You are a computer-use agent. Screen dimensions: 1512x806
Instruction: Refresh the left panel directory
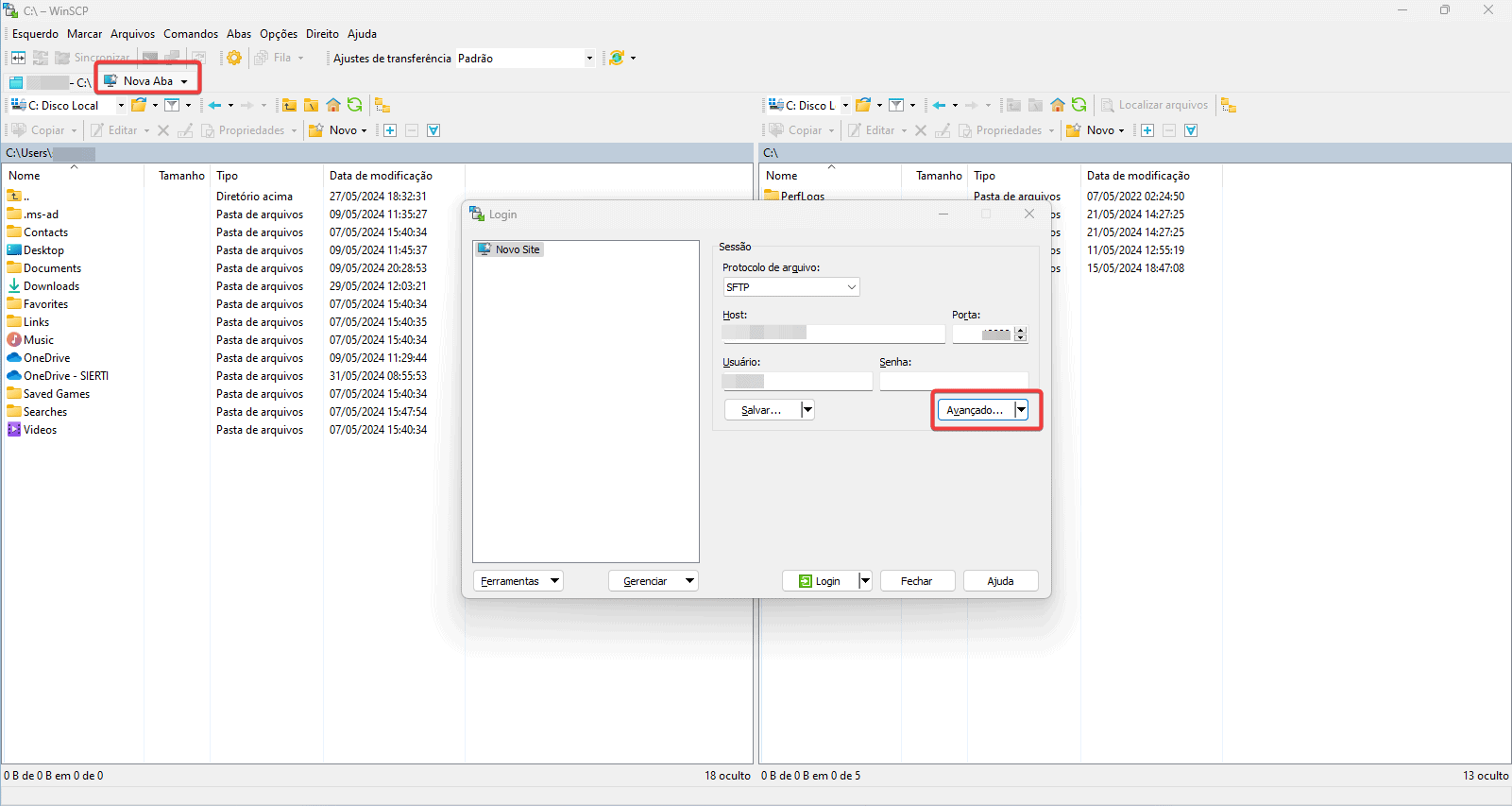pyautogui.click(x=355, y=105)
